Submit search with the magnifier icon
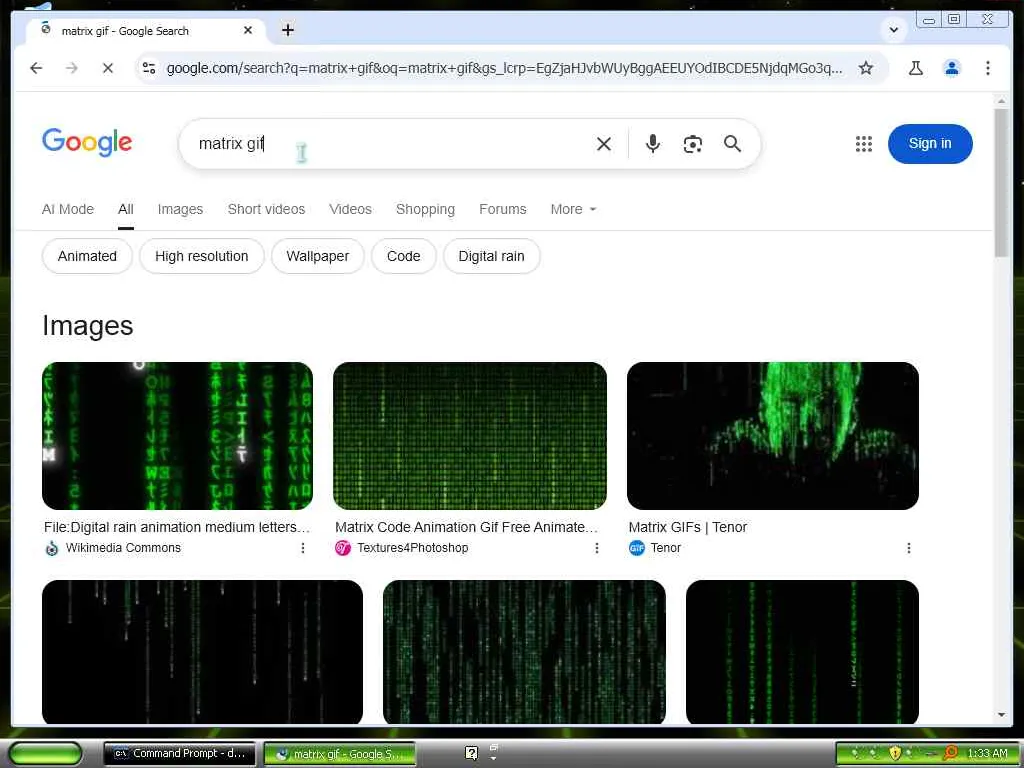This screenshot has height=768, width=1024. (732, 144)
